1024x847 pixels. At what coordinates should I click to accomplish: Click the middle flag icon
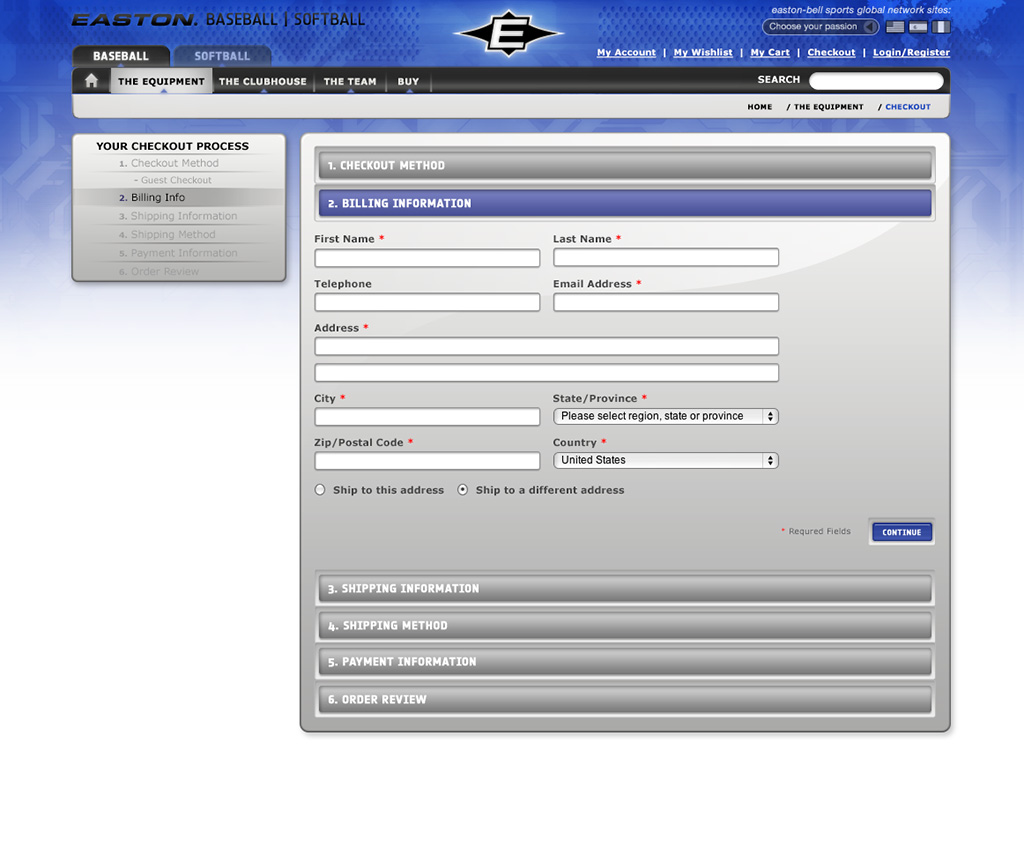[918, 27]
